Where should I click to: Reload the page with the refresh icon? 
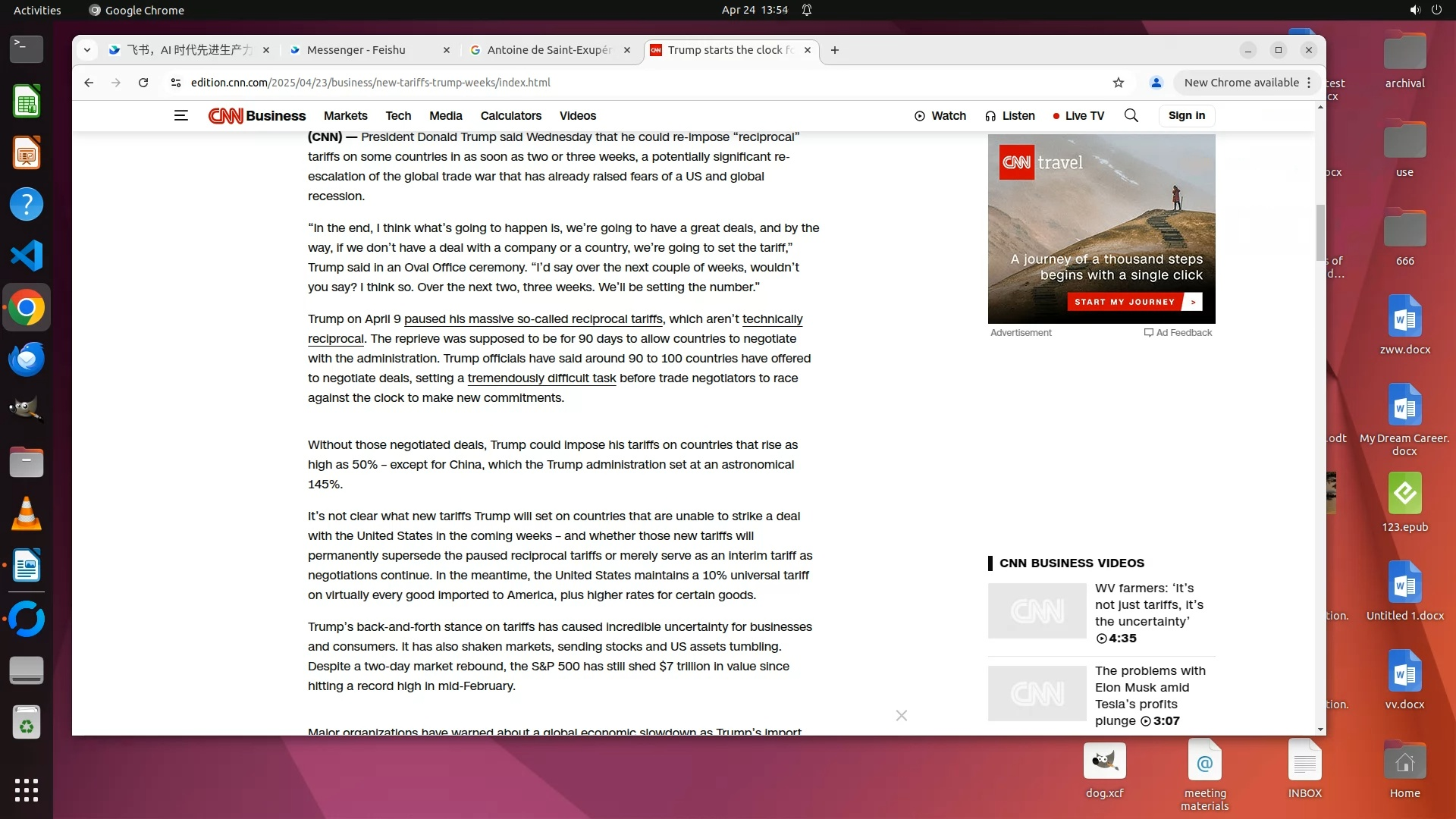[x=143, y=83]
